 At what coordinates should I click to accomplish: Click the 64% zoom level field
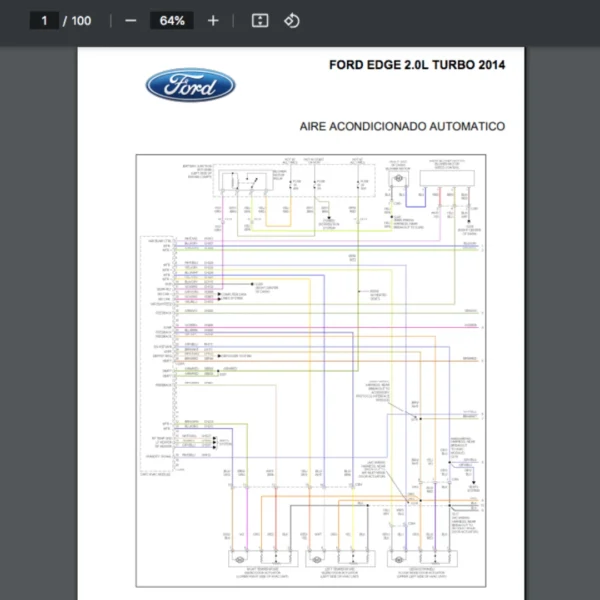pyautogui.click(x=171, y=20)
